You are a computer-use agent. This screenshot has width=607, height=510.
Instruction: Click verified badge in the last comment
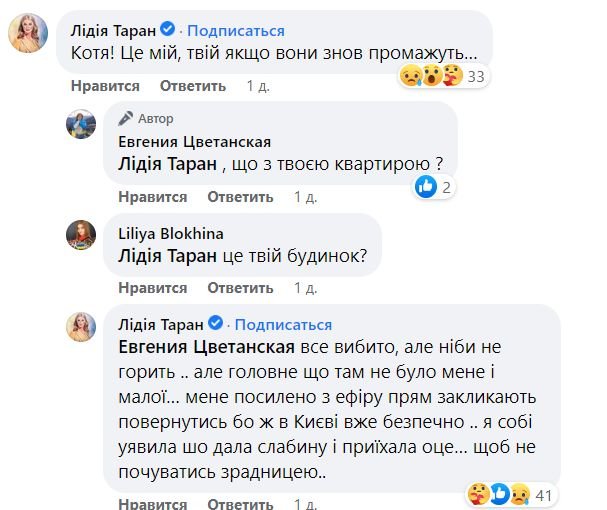[x=214, y=325]
